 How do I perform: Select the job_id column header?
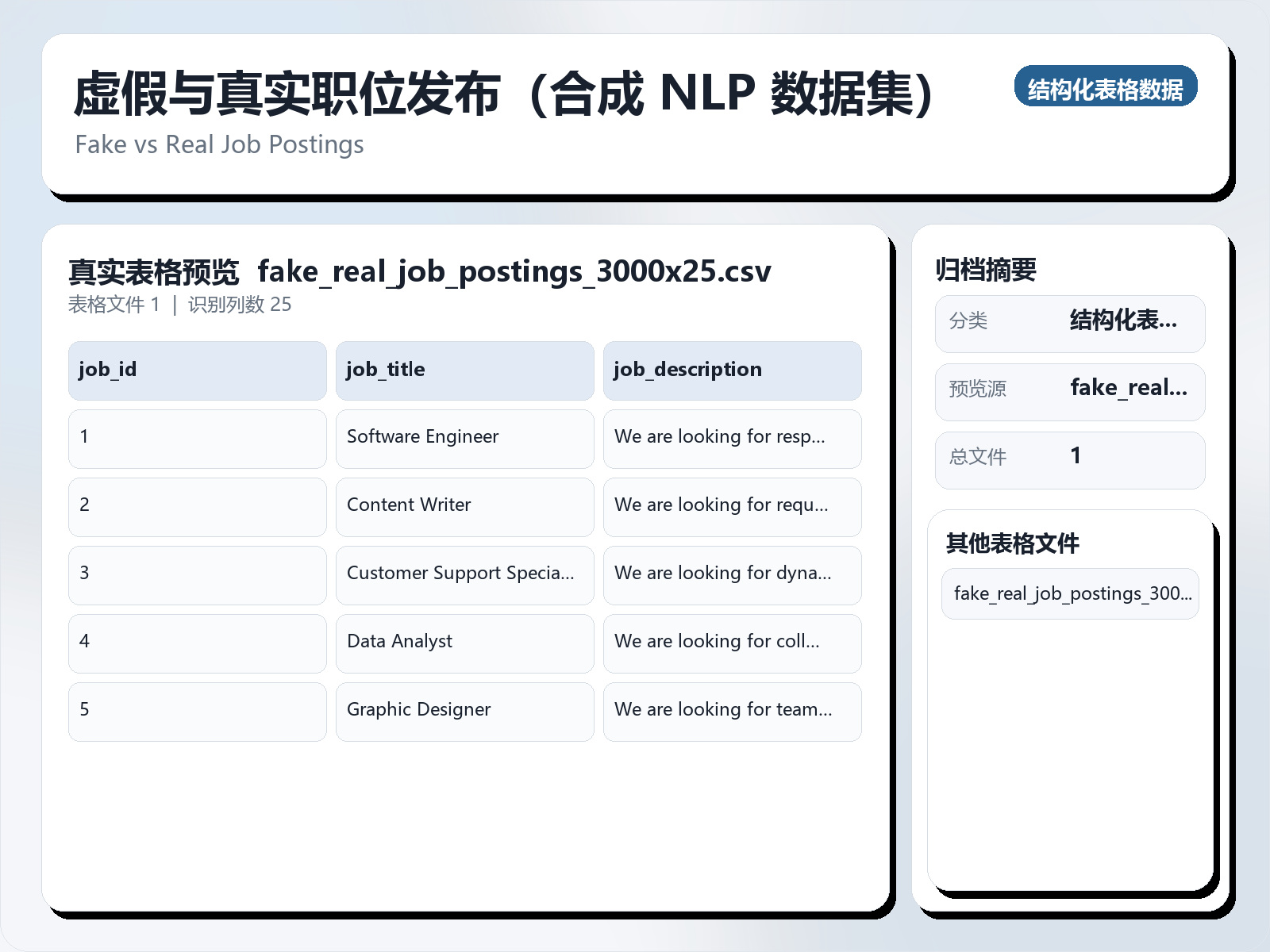click(x=197, y=370)
